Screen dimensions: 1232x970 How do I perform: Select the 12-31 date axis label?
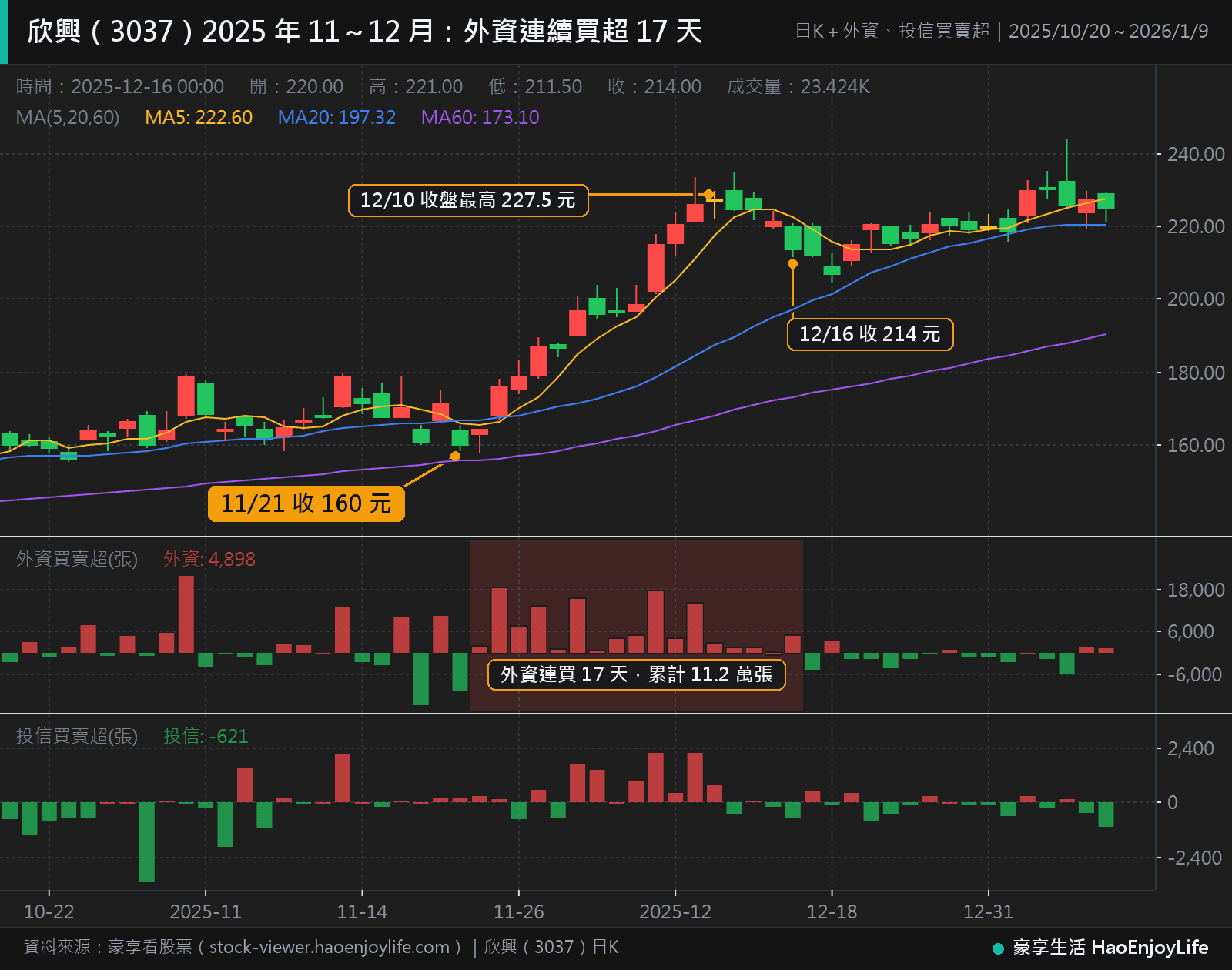989,912
